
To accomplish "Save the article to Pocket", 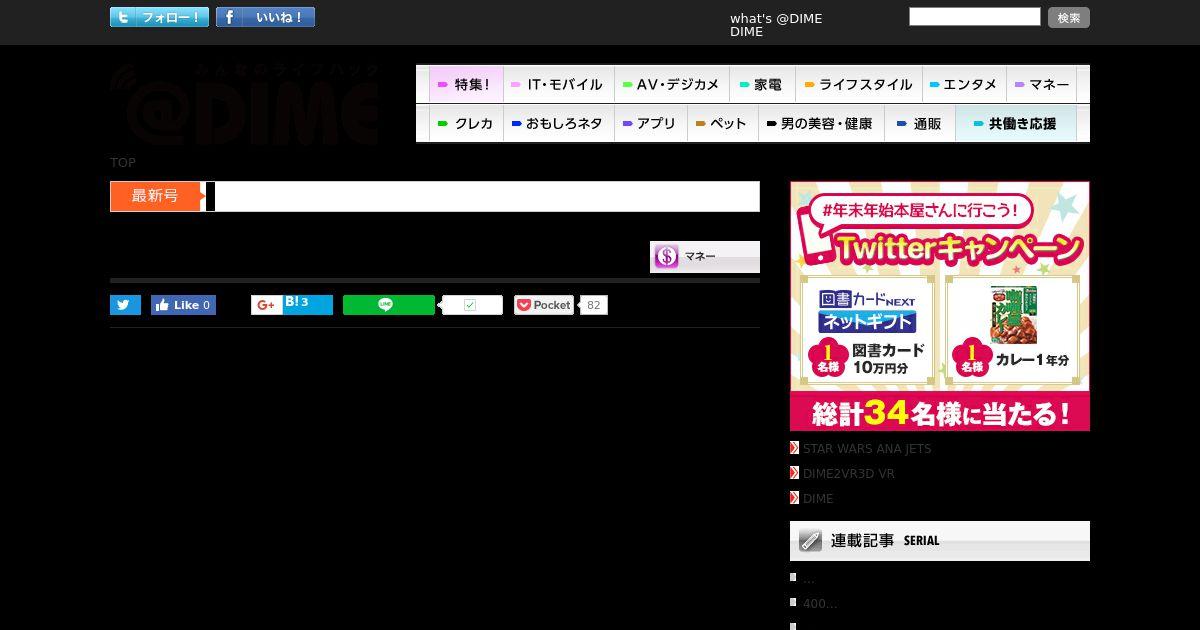I will (544, 305).
